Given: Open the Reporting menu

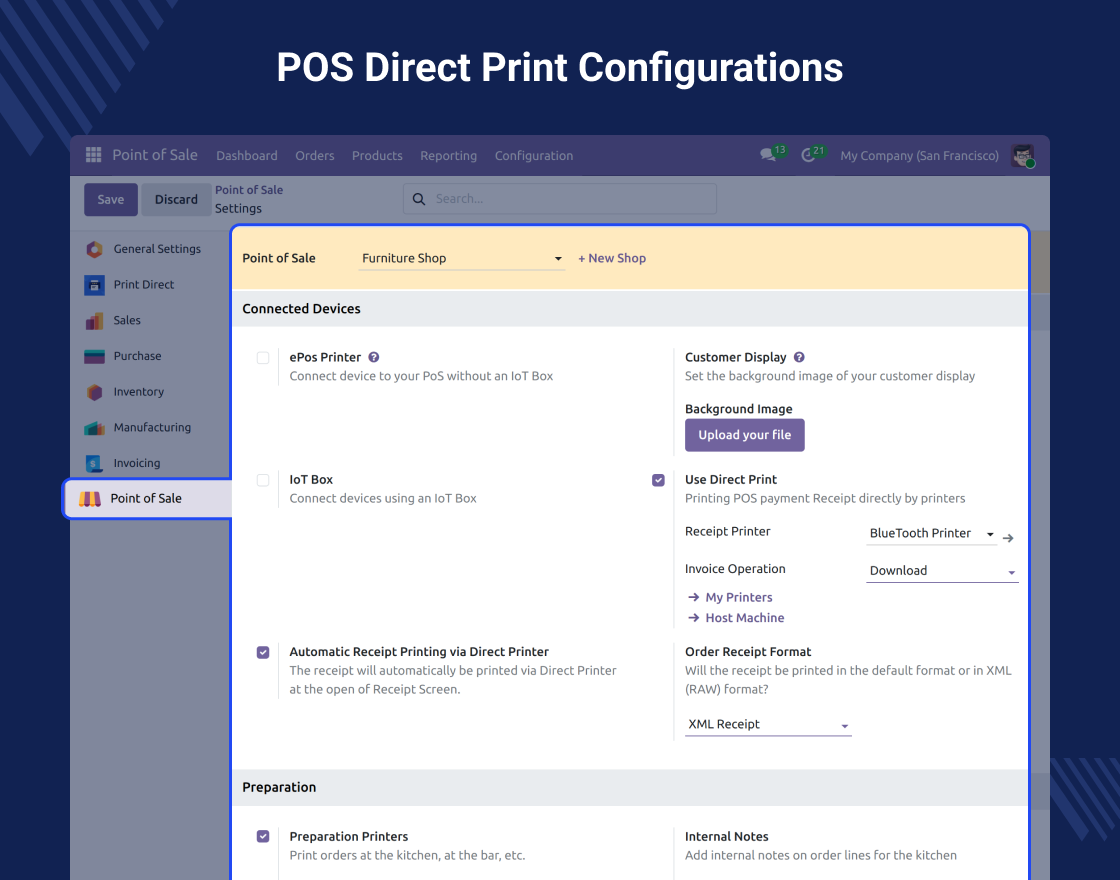Looking at the screenshot, I should tap(448, 156).
